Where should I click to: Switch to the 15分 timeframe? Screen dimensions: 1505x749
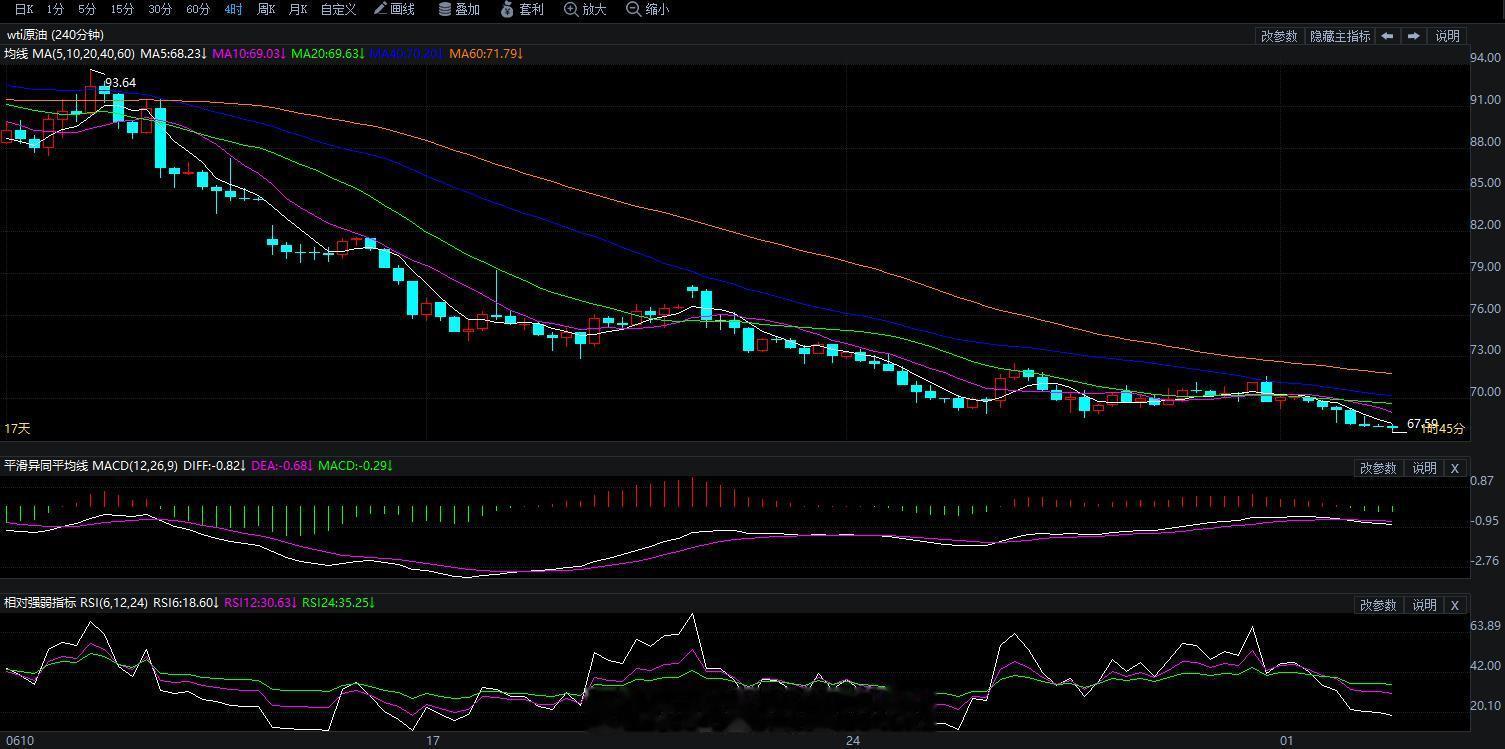[122, 9]
